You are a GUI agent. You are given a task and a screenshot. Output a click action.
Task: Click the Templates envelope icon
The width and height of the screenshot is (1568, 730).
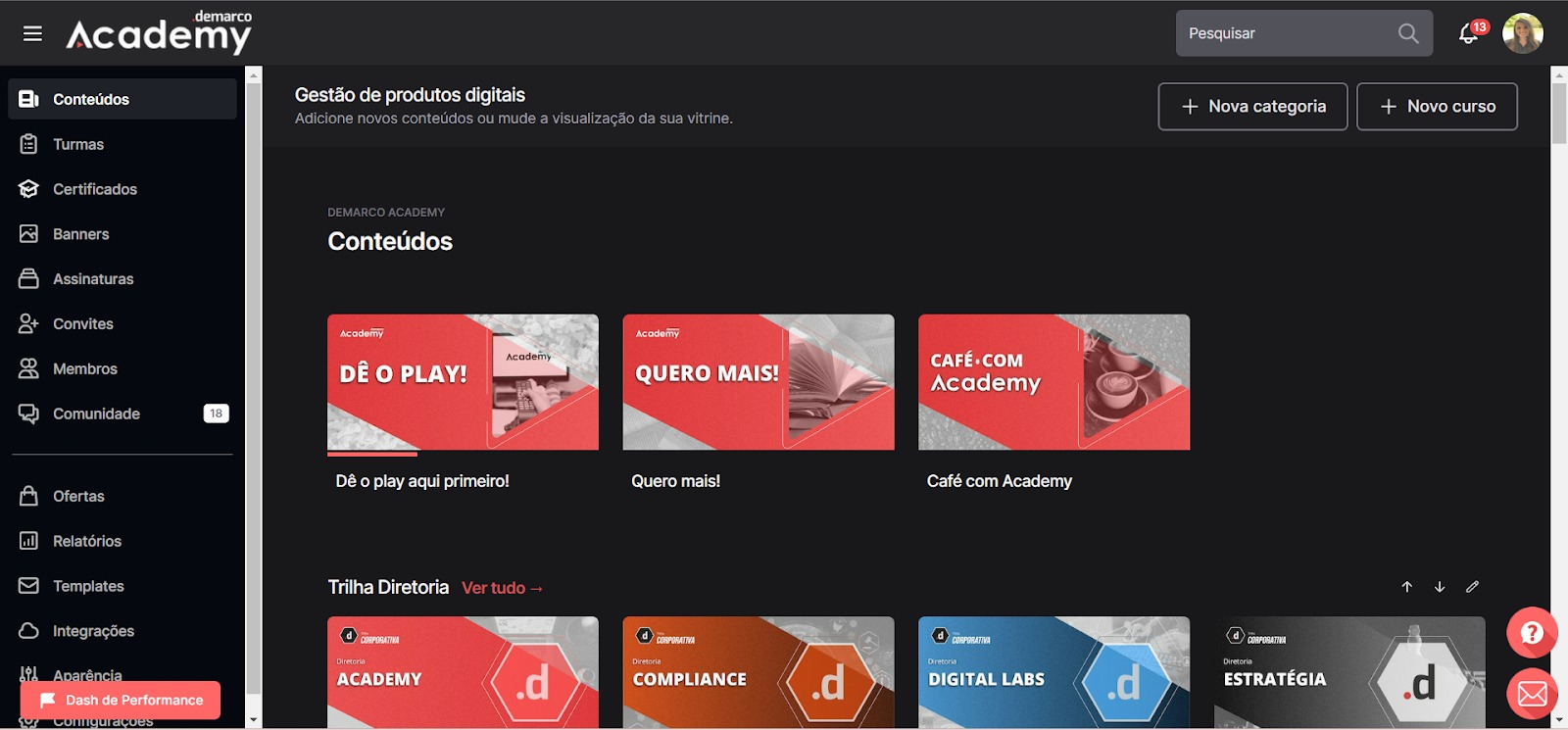point(28,586)
